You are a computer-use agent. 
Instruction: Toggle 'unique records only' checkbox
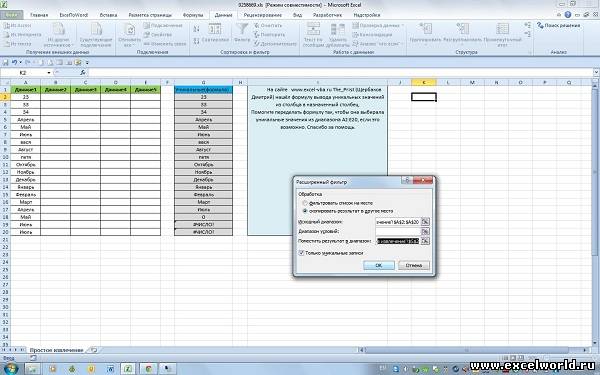click(301, 253)
